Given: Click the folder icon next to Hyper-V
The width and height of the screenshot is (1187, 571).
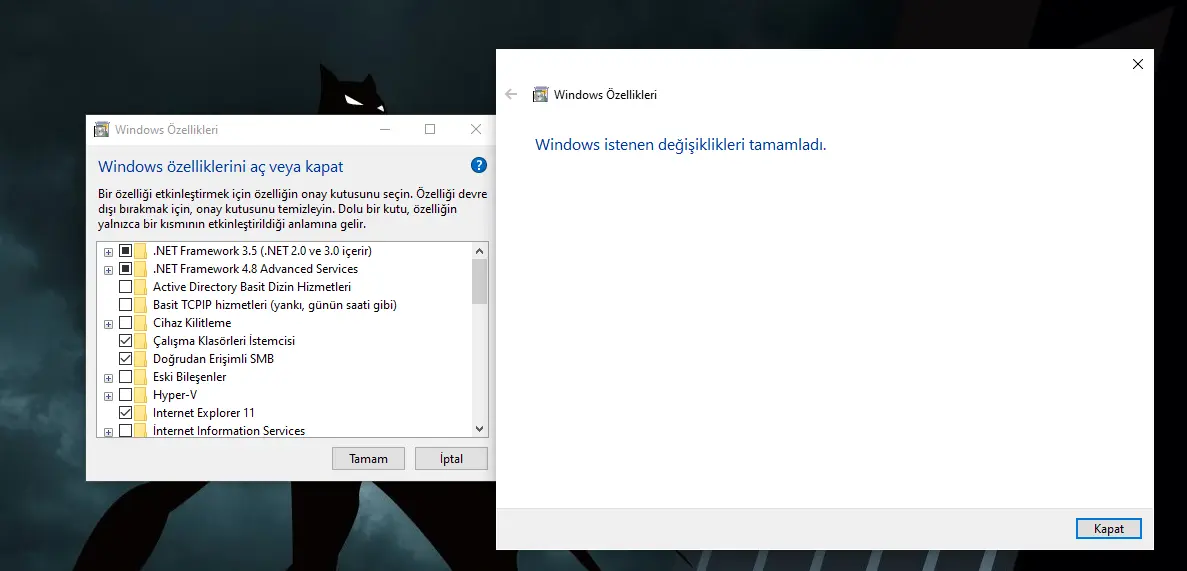Looking at the screenshot, I should tap(140, 395).
